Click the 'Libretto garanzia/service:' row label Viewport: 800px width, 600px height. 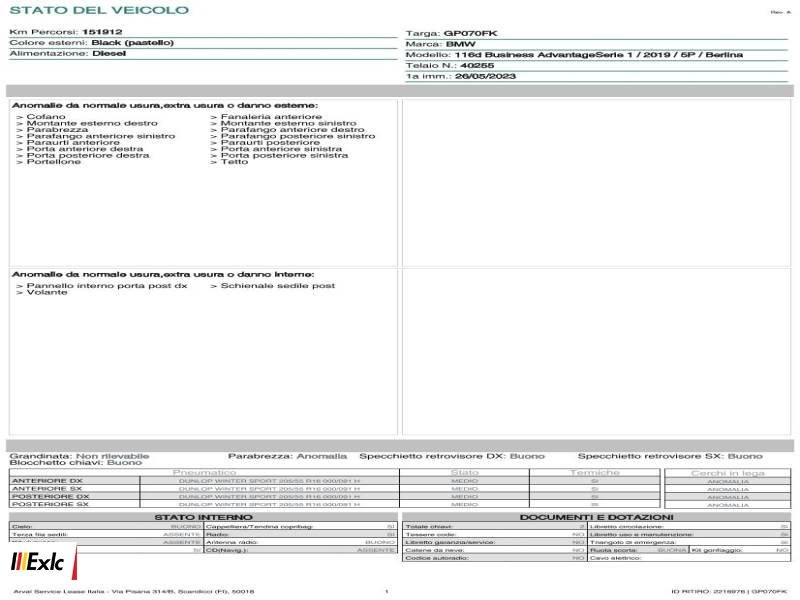tap(450, 542)
